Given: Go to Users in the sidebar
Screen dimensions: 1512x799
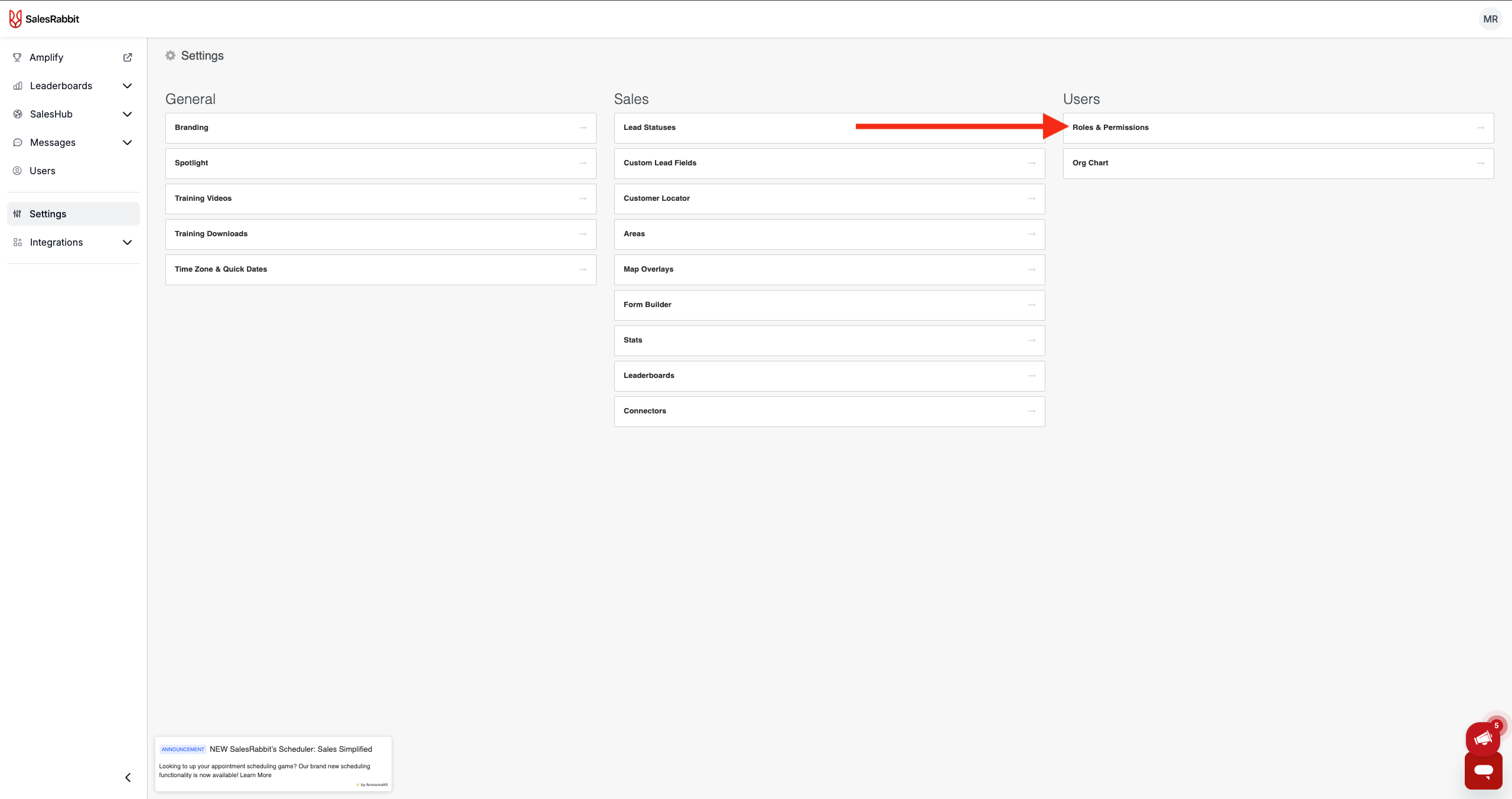Looking at the screenshot, I should 73,171.
